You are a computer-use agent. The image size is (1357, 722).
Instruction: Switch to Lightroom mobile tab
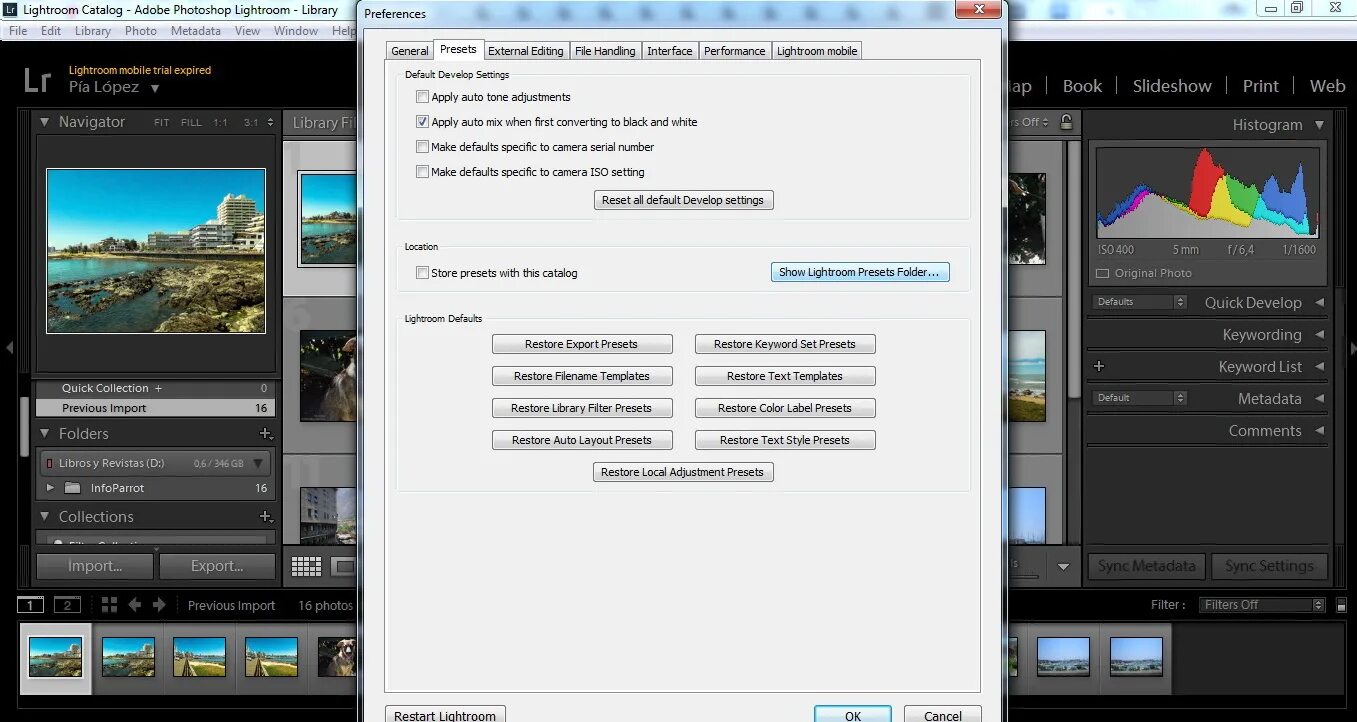pos(817,51)
